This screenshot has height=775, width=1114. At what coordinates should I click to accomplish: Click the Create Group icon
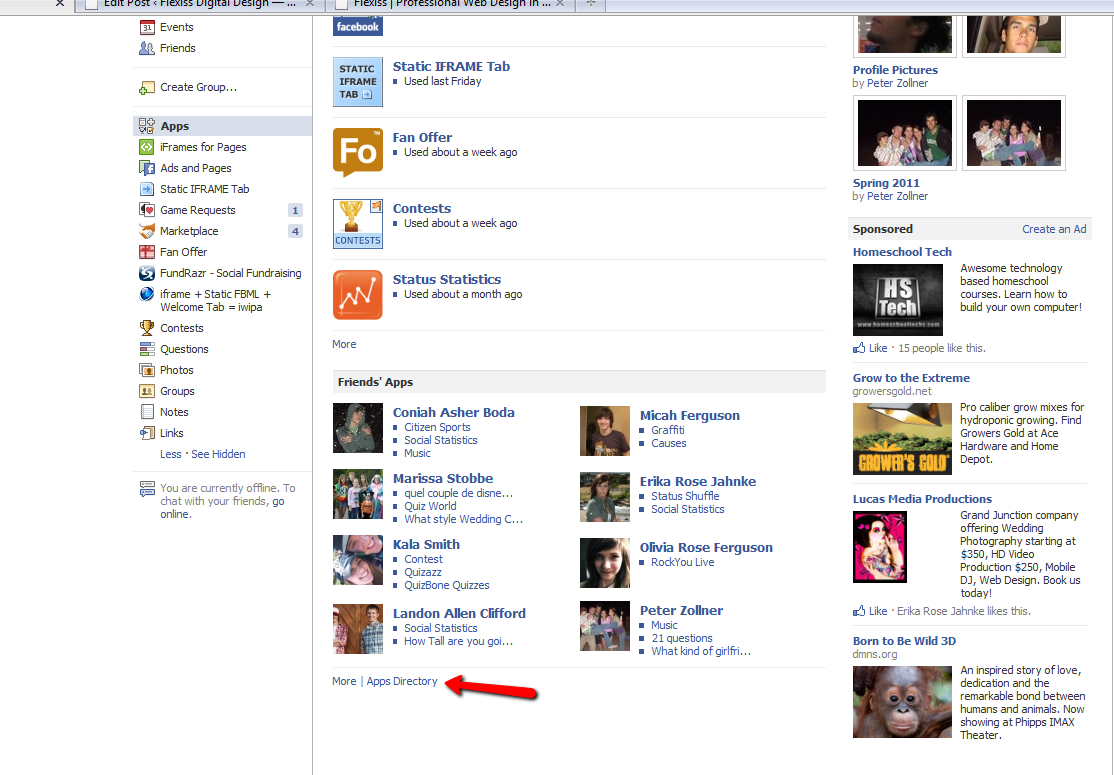[x=147, y=87]
